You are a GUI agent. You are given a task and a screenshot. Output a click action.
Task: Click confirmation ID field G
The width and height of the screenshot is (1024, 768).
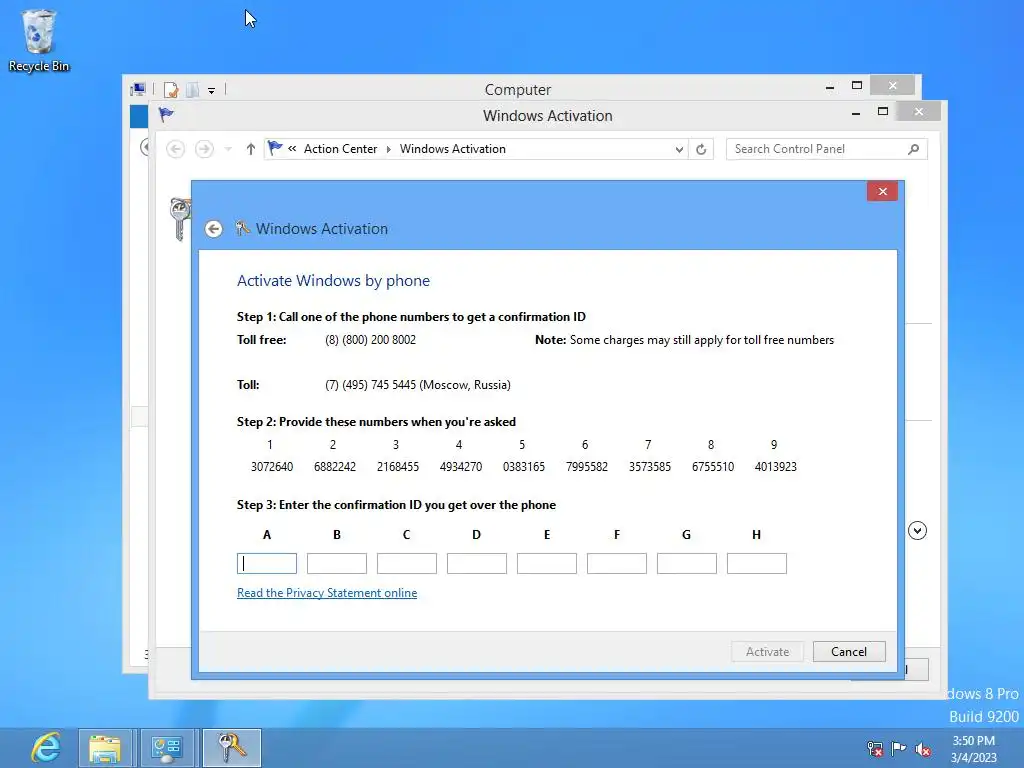coord(686,564)
